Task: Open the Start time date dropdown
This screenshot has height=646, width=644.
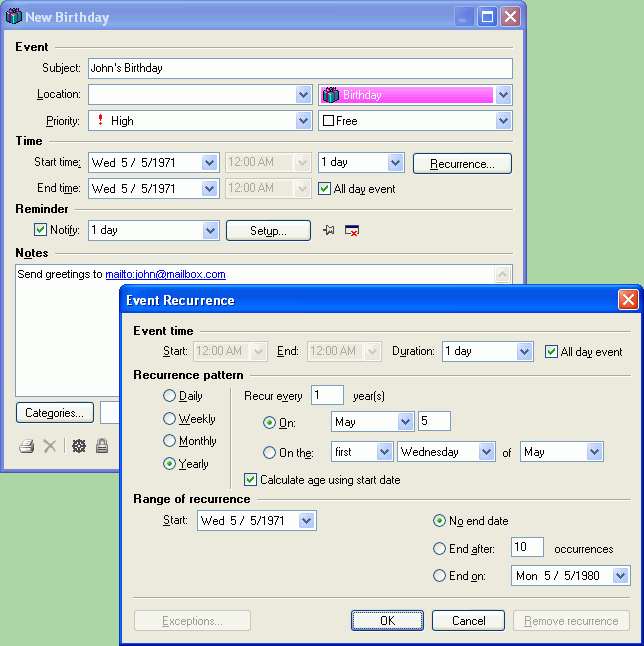Action: coord(209,163)
